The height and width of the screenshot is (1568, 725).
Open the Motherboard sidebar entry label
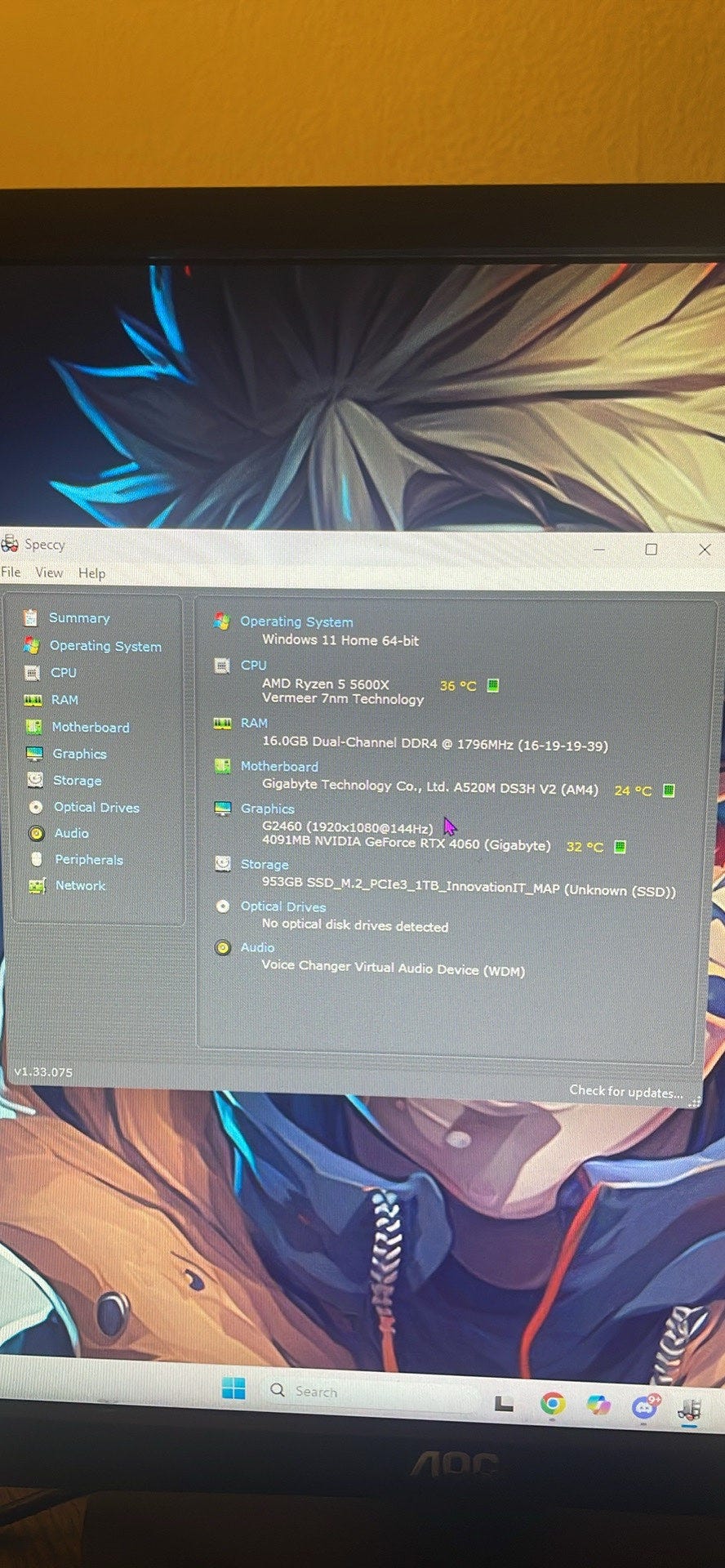click(x=91, y=727)
